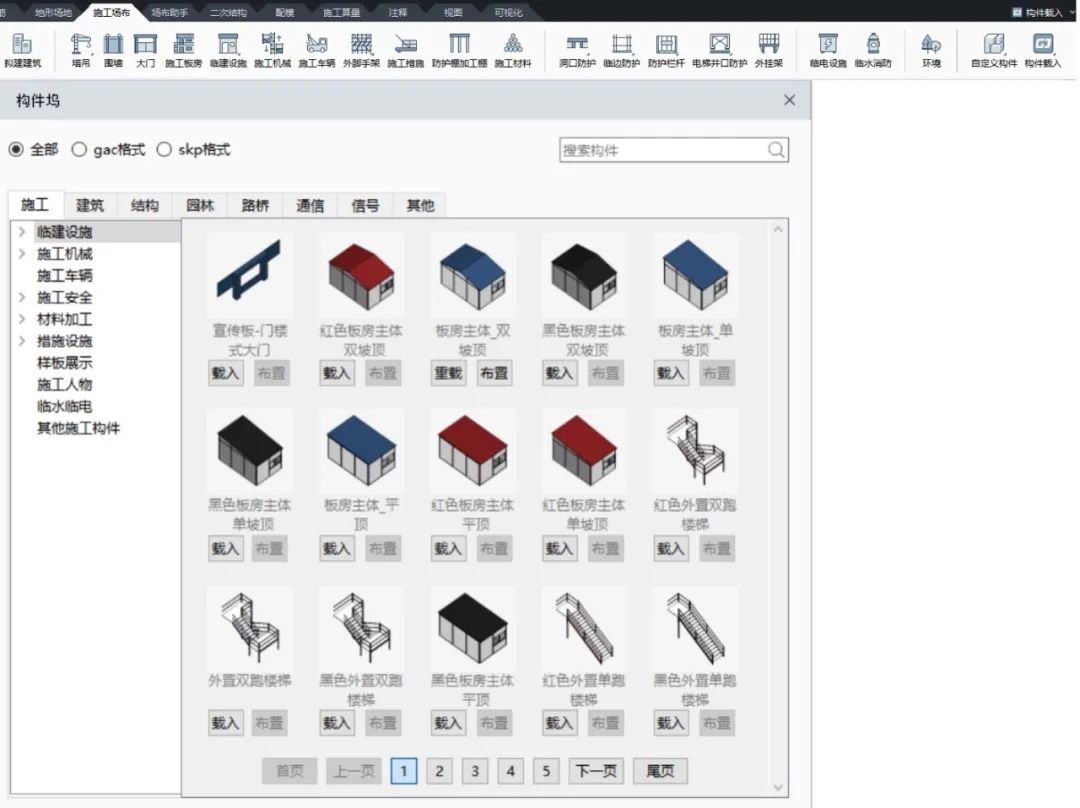
Task: Go to page 5
Action: point(546,771)
